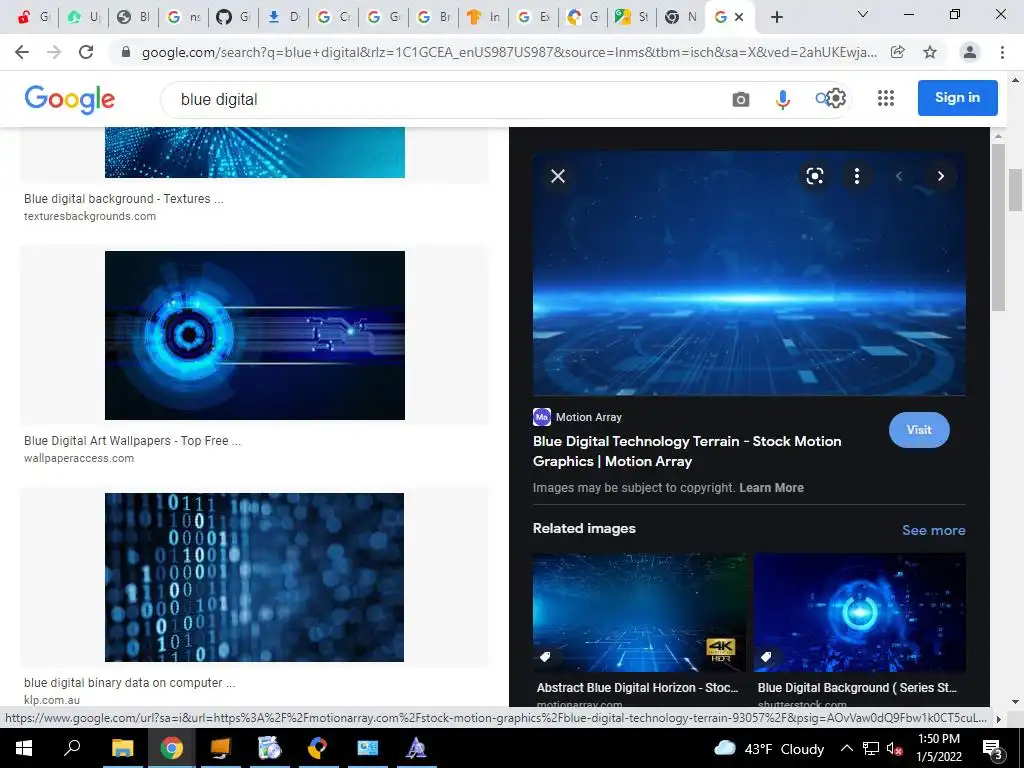This screenshot has height=768, width=1024.
Task: Click the orange monitor app on the taskbar
Action: (221, 748)
